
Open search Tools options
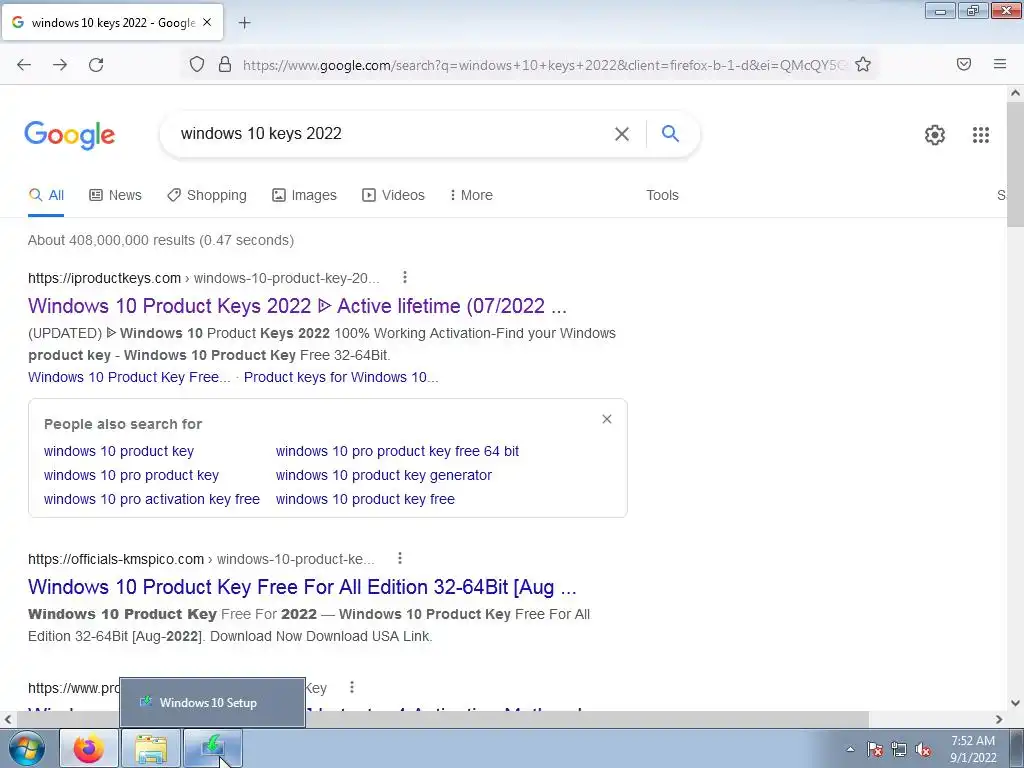[x=662, y=195]
